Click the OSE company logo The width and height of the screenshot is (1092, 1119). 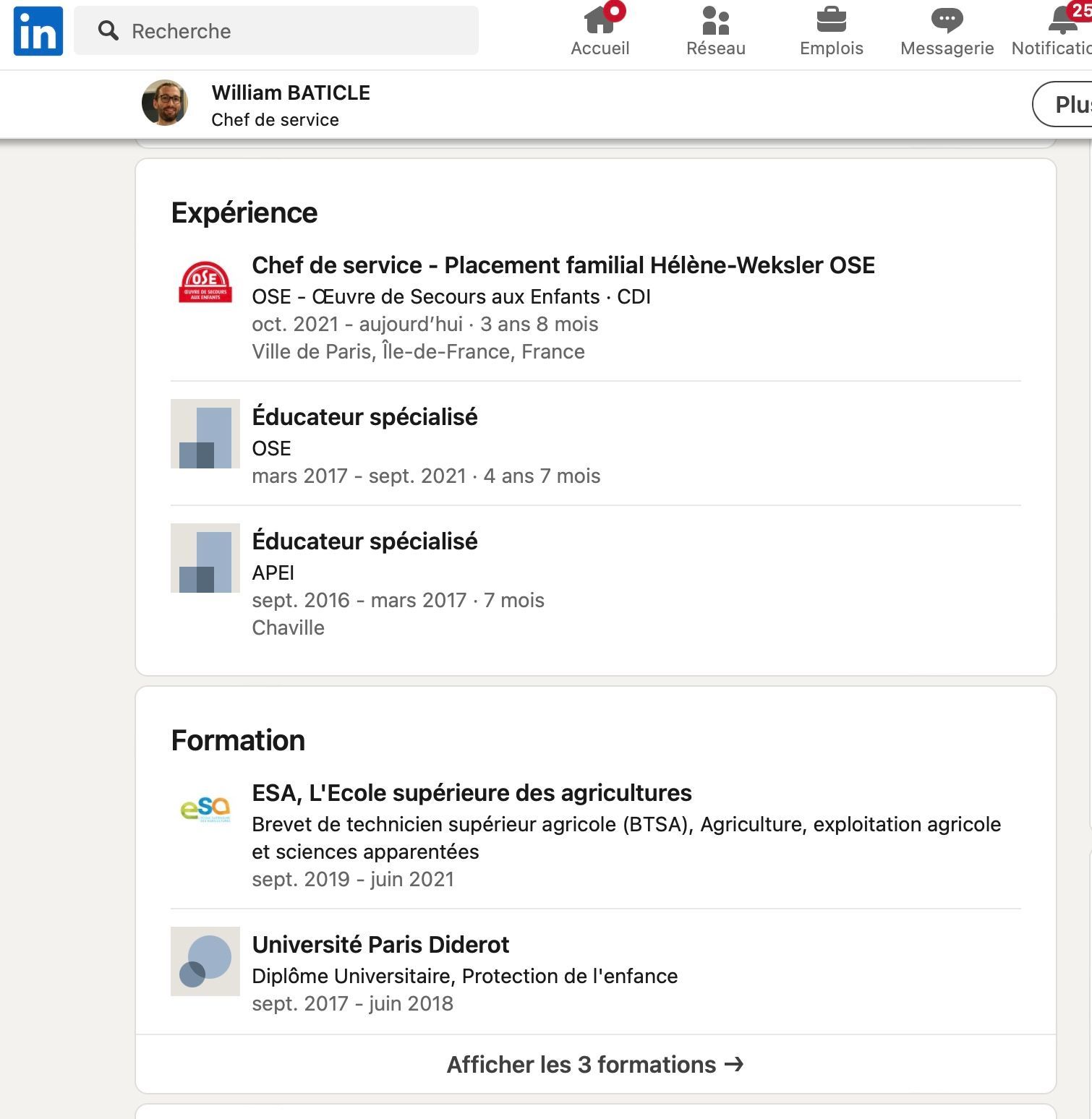pyautogui.click(x=205, y=282)
